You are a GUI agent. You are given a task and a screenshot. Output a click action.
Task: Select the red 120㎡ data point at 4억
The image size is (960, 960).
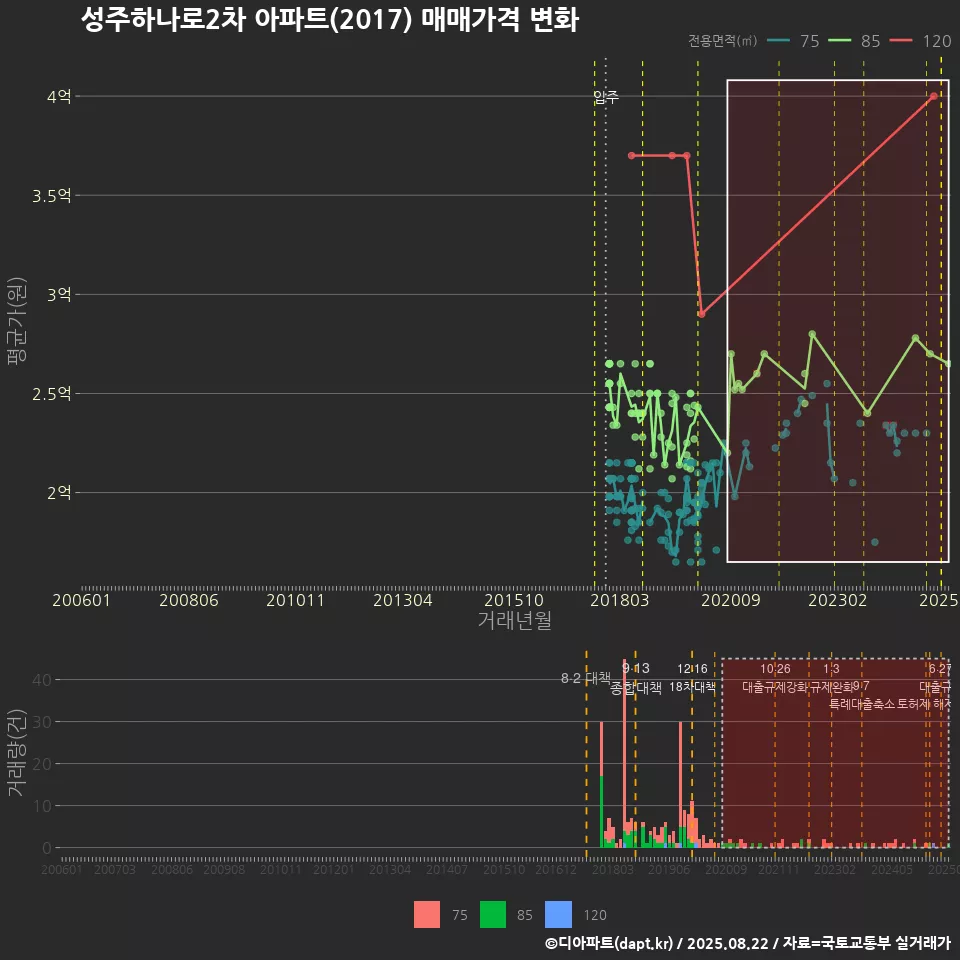click(934, 96)
